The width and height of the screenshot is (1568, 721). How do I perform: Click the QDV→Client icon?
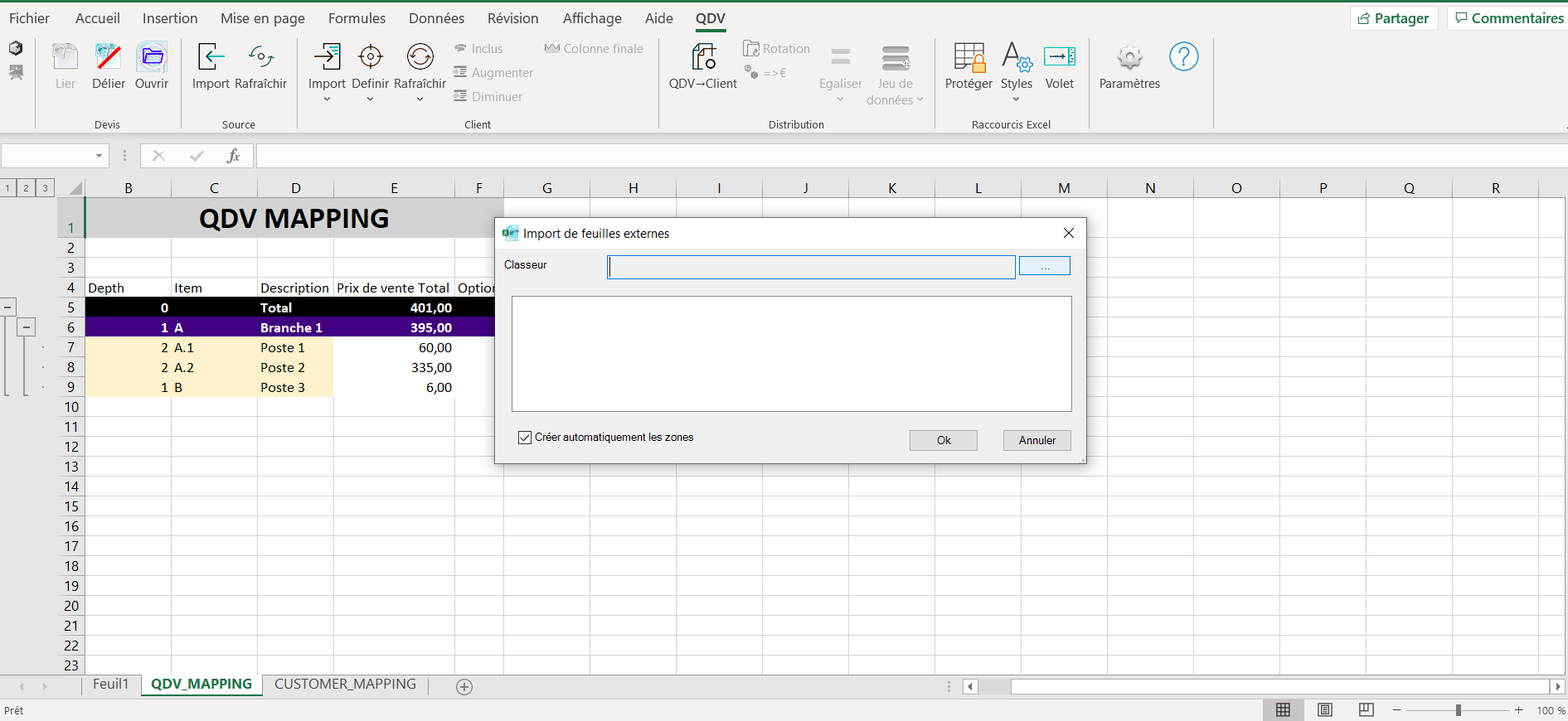(x=703, y=57)
